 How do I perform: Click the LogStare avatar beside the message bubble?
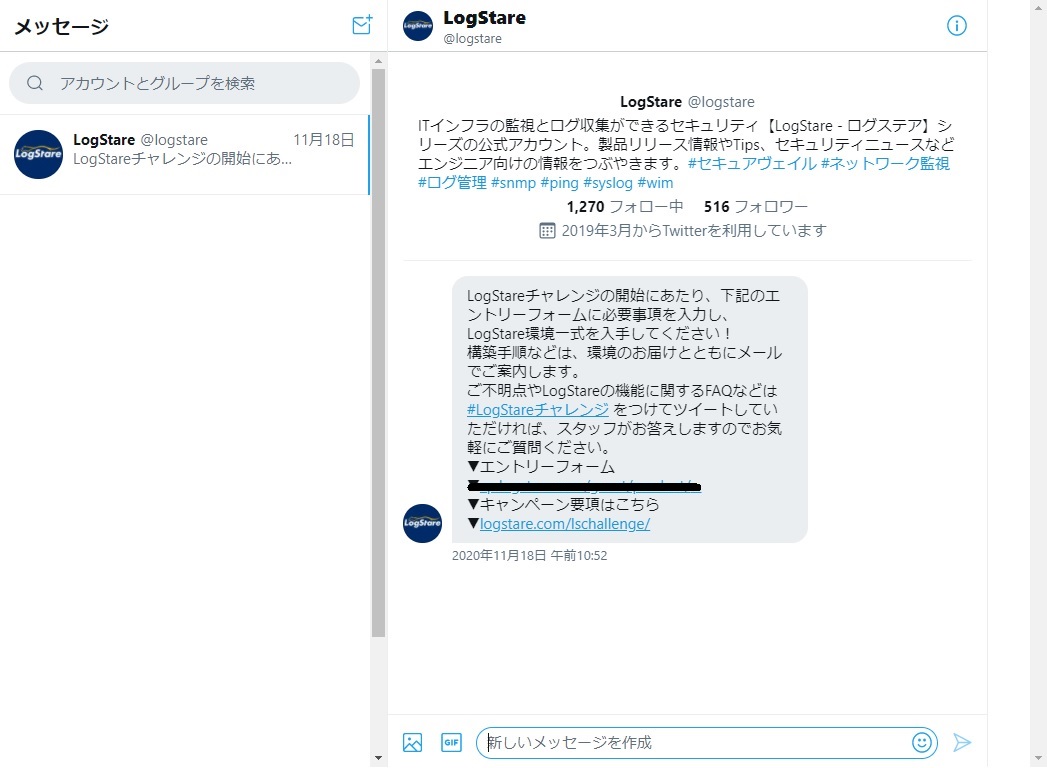point(422,523)
